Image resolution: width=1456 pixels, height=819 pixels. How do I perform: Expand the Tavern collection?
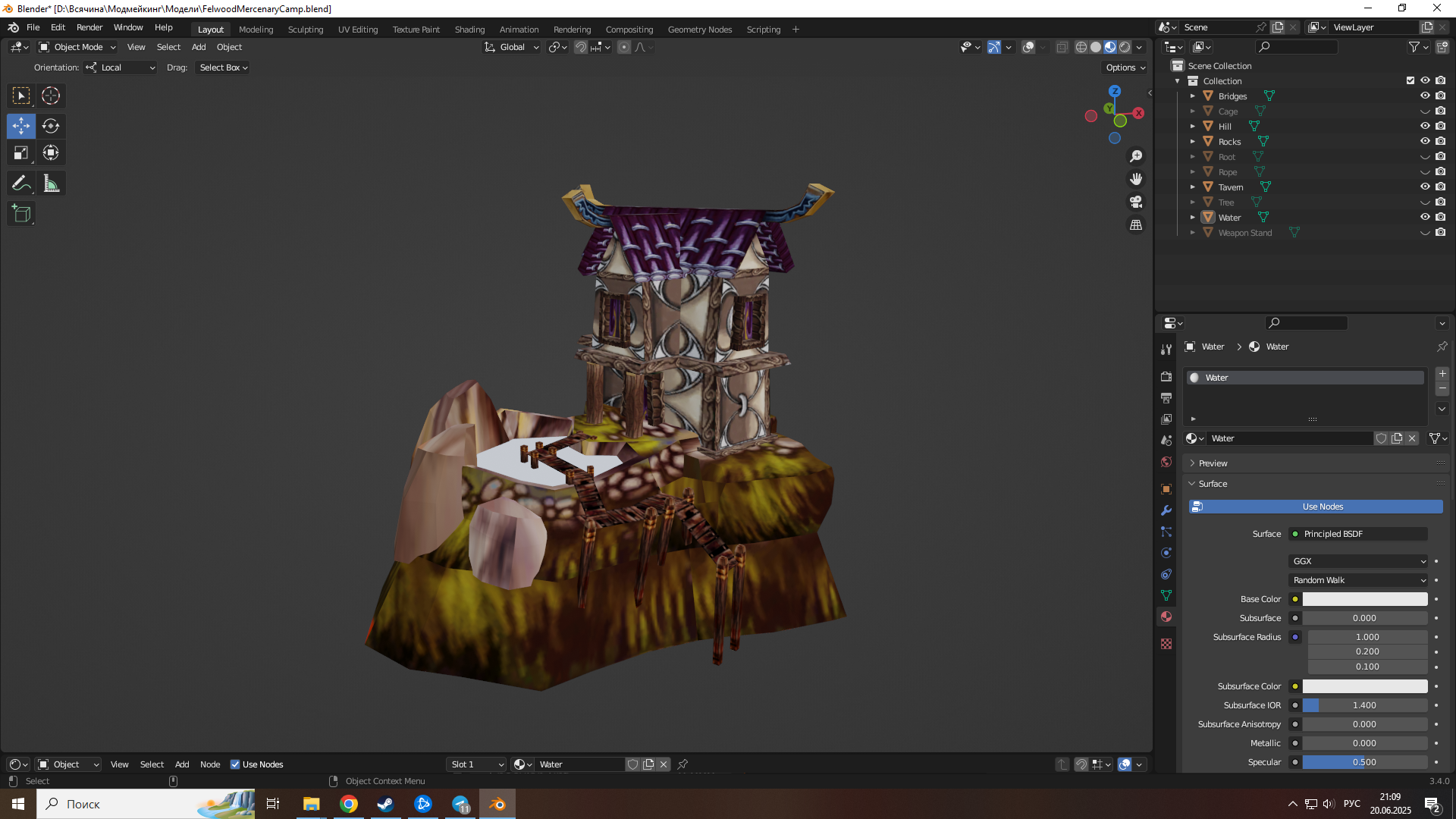pos(1192,187)
